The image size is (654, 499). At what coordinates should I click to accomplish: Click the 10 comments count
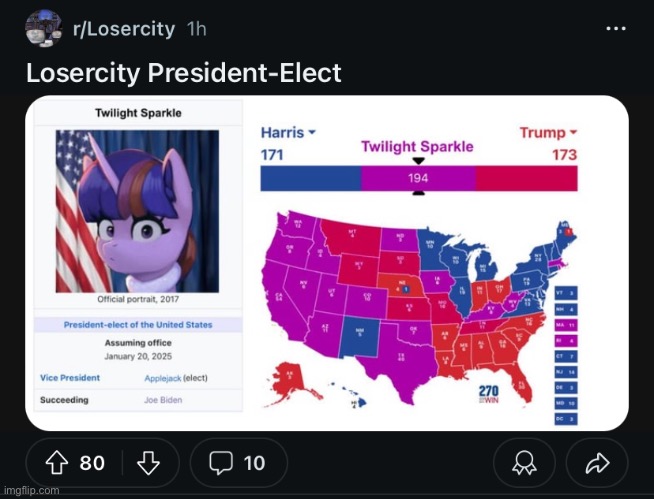pyautogui.click(x=254, y=463)
